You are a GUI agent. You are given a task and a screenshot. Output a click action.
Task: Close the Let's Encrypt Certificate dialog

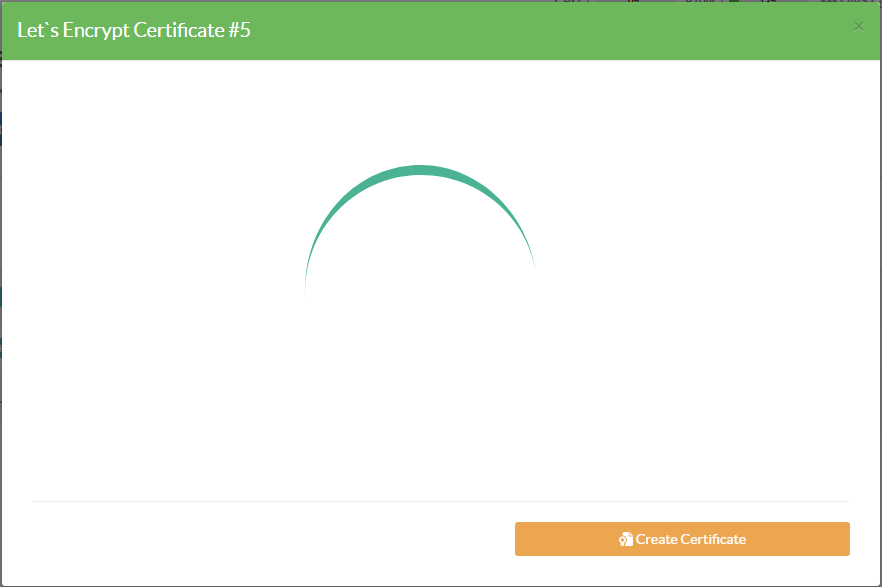pos(858,26)
